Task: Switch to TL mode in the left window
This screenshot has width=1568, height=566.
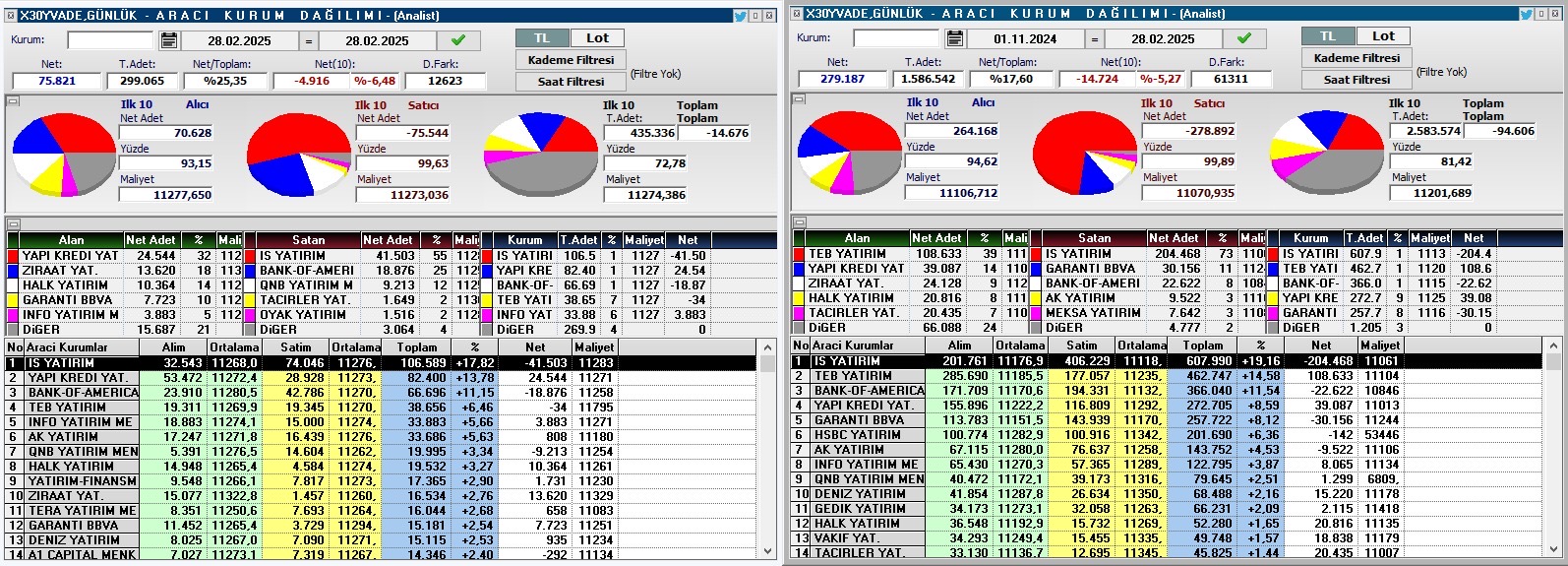Action: tap(542, 37)
